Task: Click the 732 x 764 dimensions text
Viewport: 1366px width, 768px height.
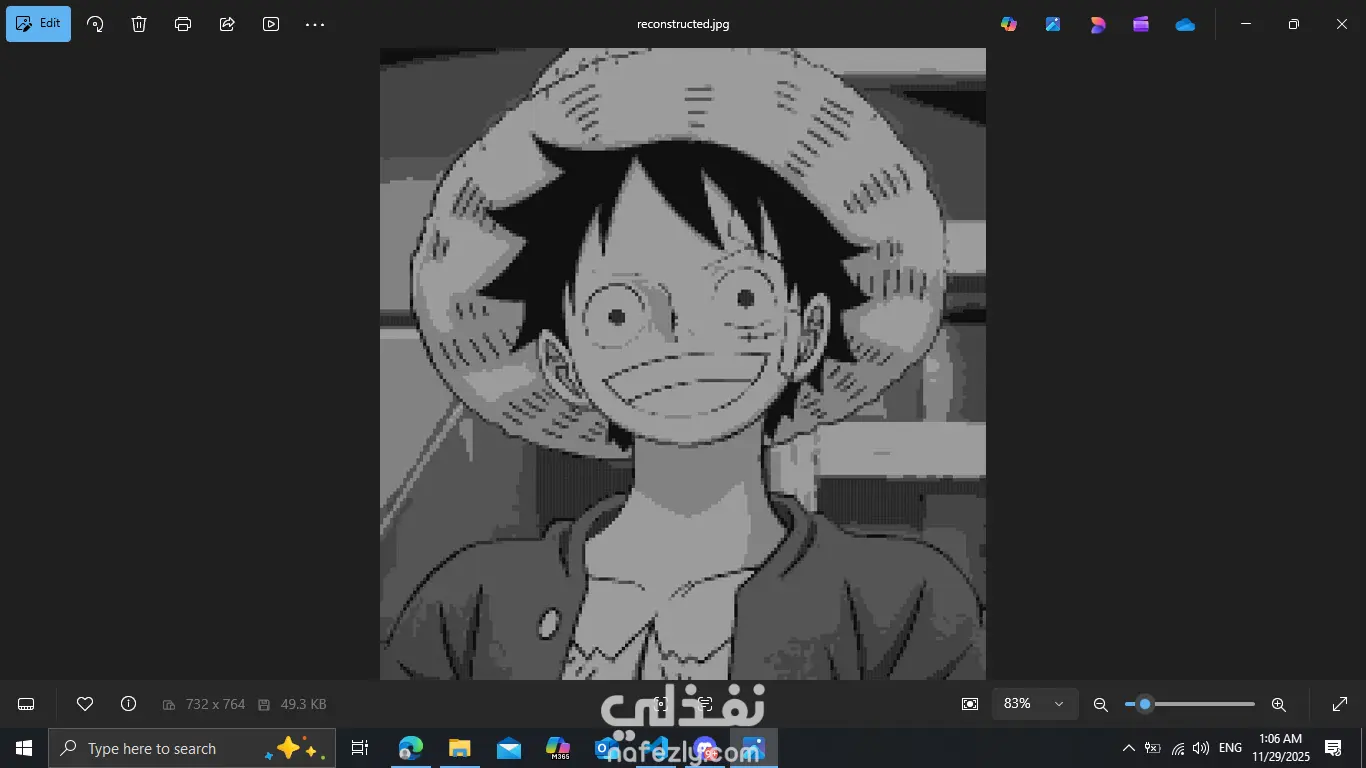Action: 215,704
